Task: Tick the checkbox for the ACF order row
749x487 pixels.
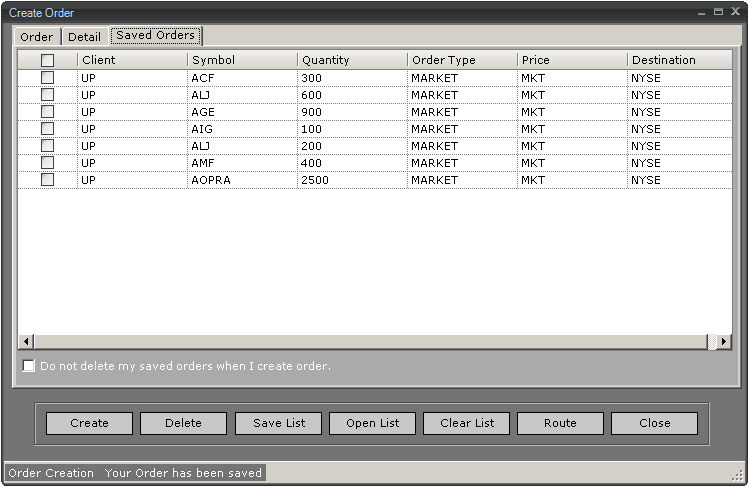Action: click(x=47, y=78)
